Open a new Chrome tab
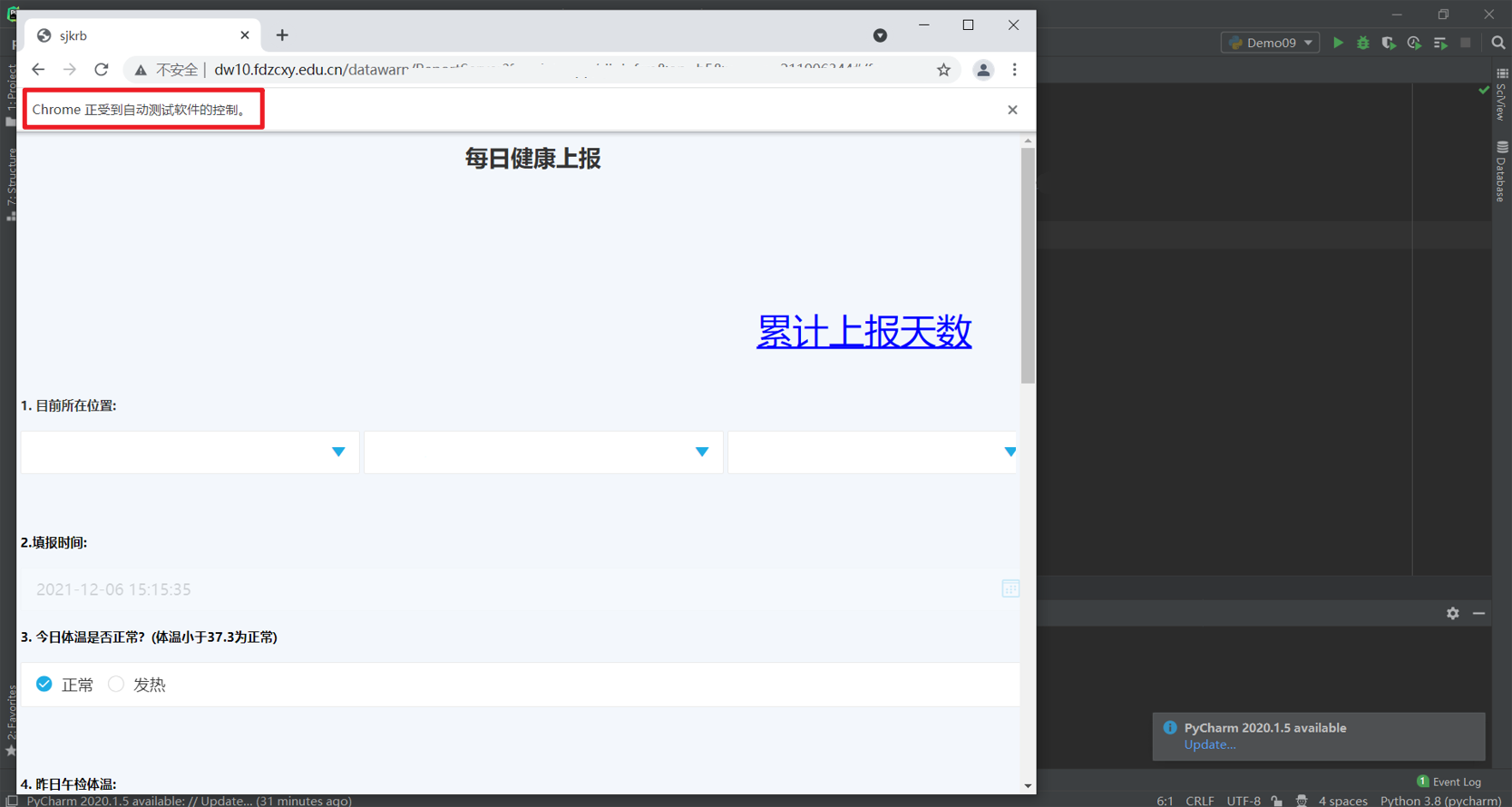This screenshot has width=1512, height=807. point(282,35)
